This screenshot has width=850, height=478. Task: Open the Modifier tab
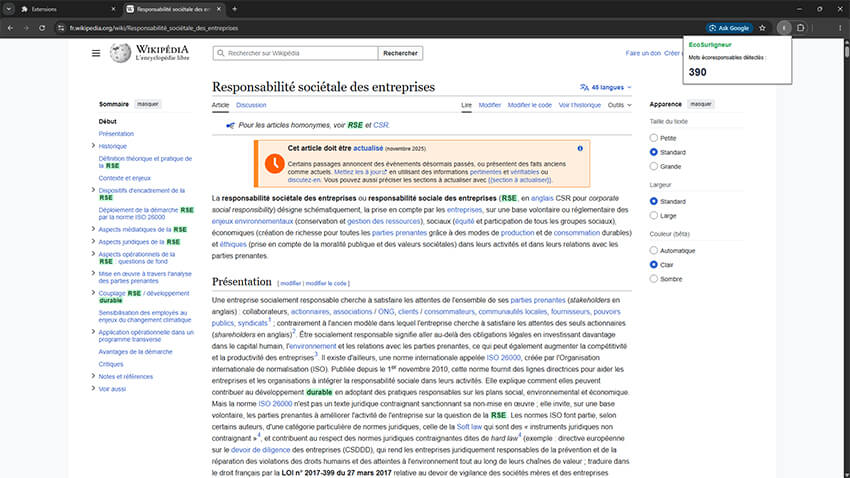pyautogui.click(x=490, y=105)
